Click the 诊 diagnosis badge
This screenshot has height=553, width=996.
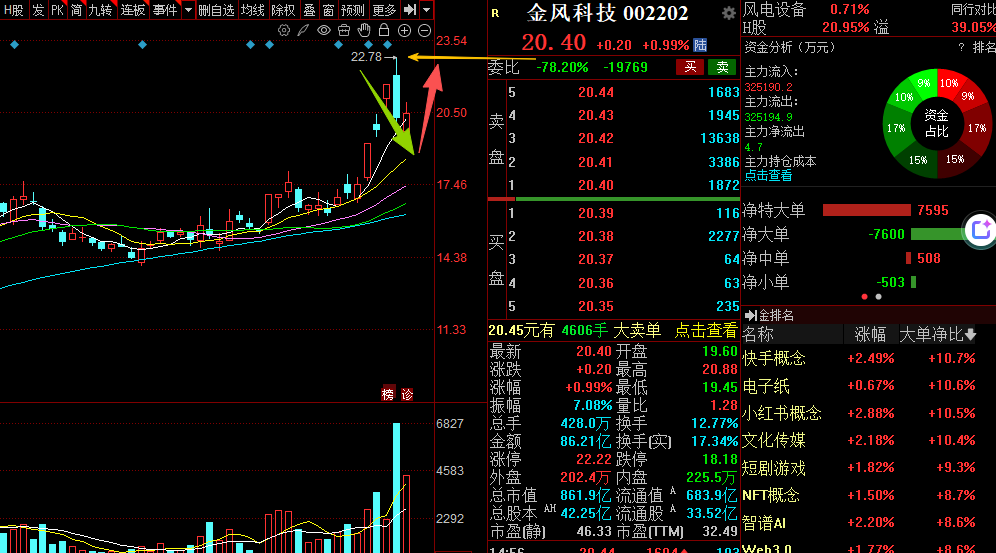(x=407, y=394)
